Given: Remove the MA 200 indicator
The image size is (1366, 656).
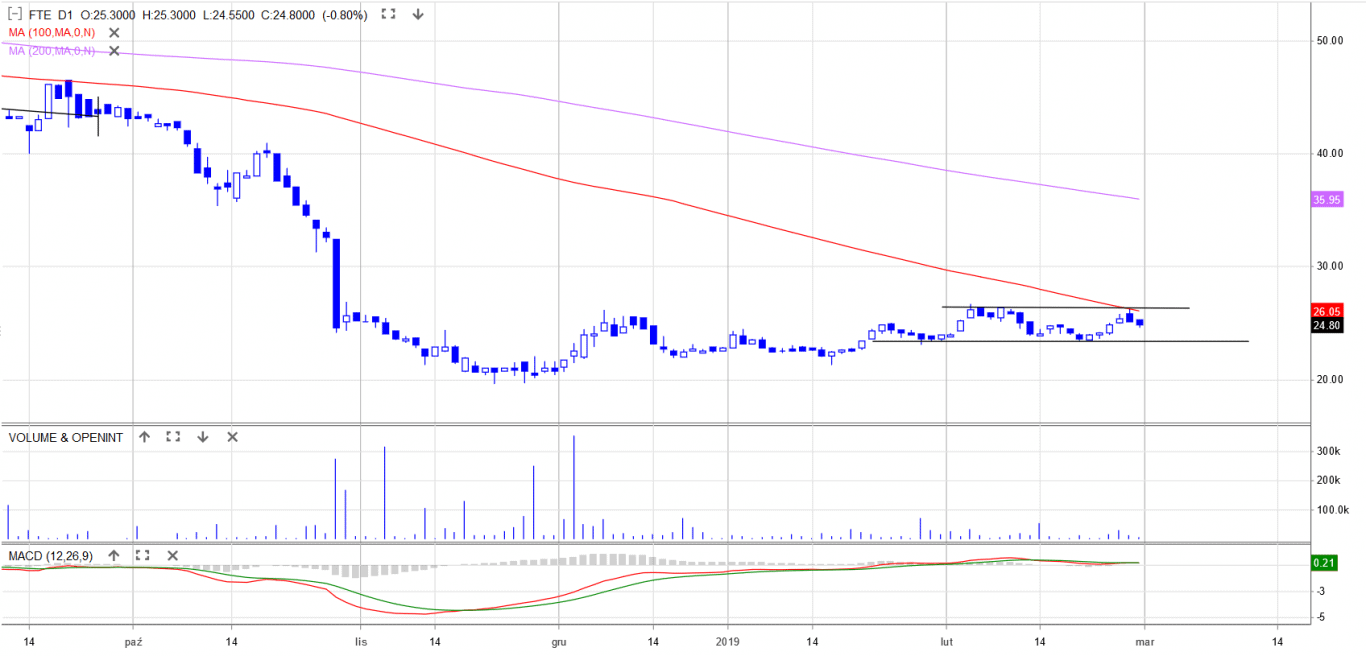Looking at the screenshot, I should pyautogui.click(x=114, y=51).
